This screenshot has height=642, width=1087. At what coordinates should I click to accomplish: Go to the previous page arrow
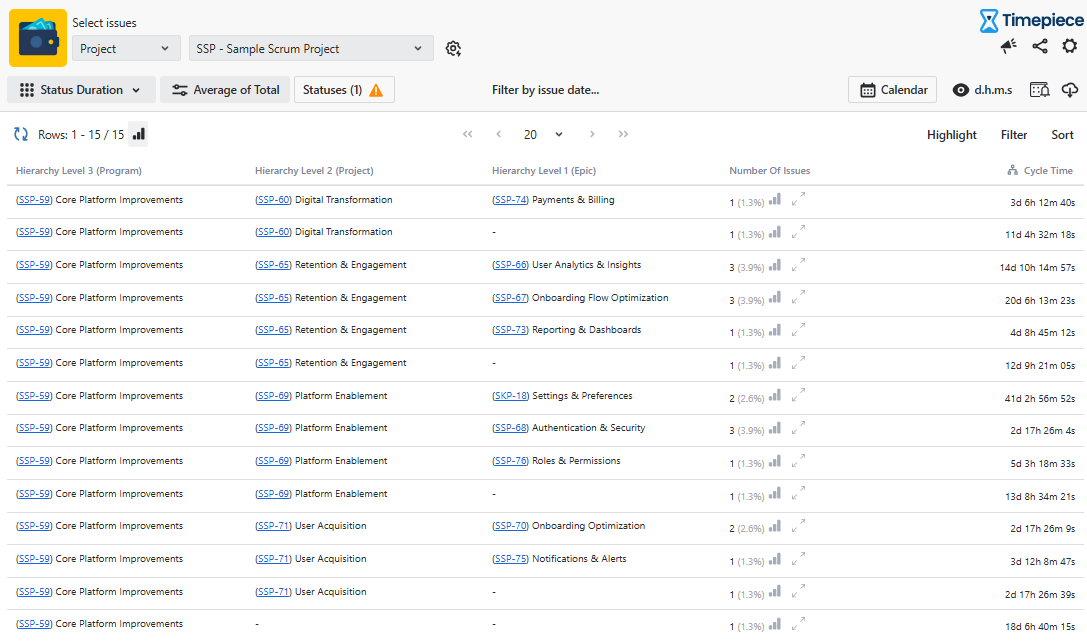pos(498,134)
